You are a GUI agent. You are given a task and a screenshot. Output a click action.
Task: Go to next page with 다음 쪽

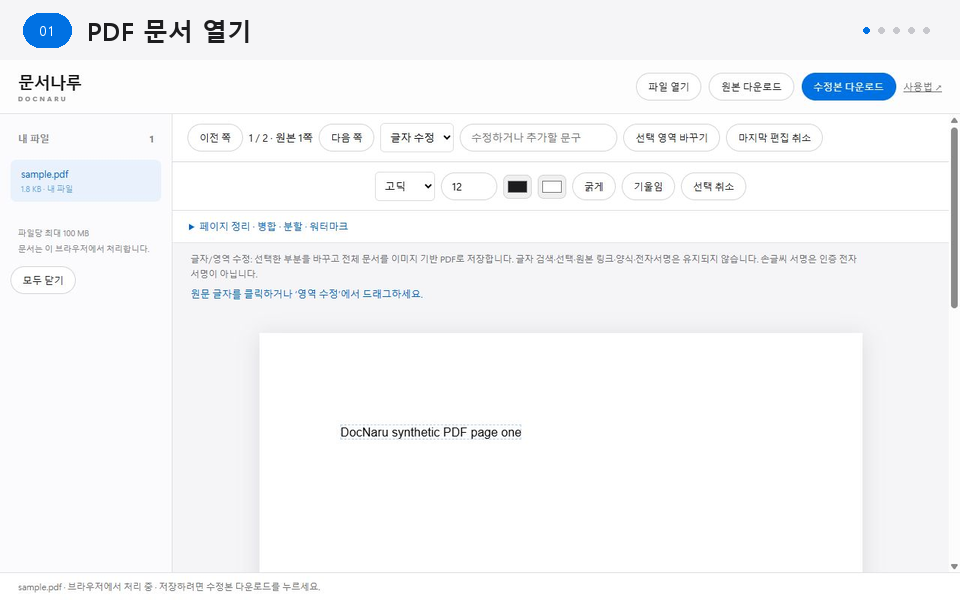tap(347, 138)
